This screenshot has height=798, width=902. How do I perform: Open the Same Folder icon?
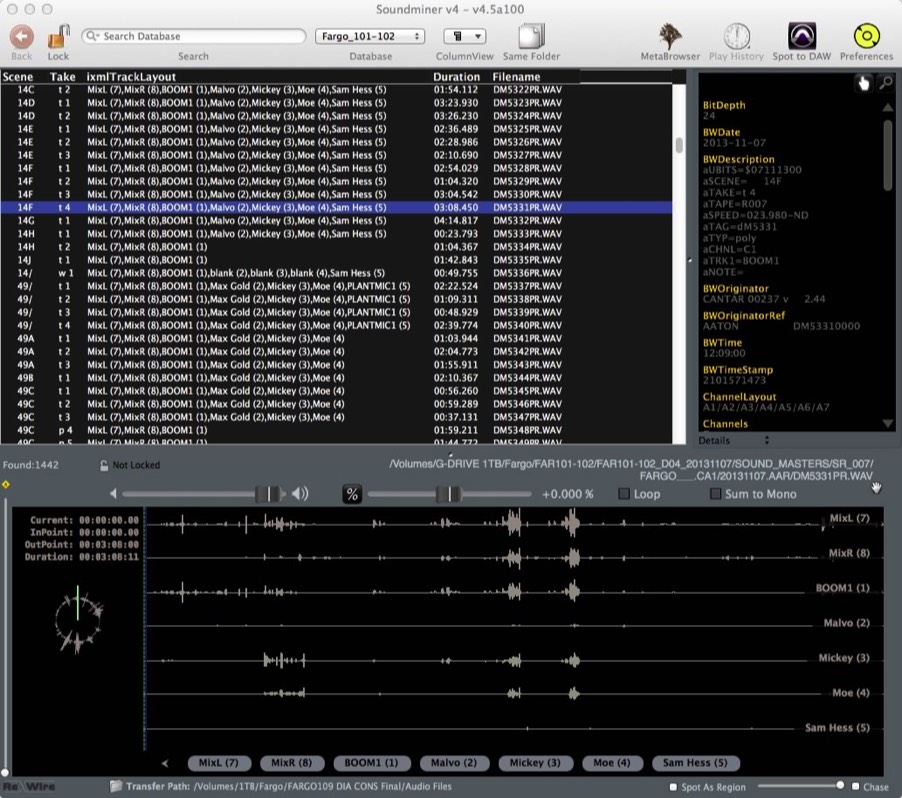[x=531, y=36]
